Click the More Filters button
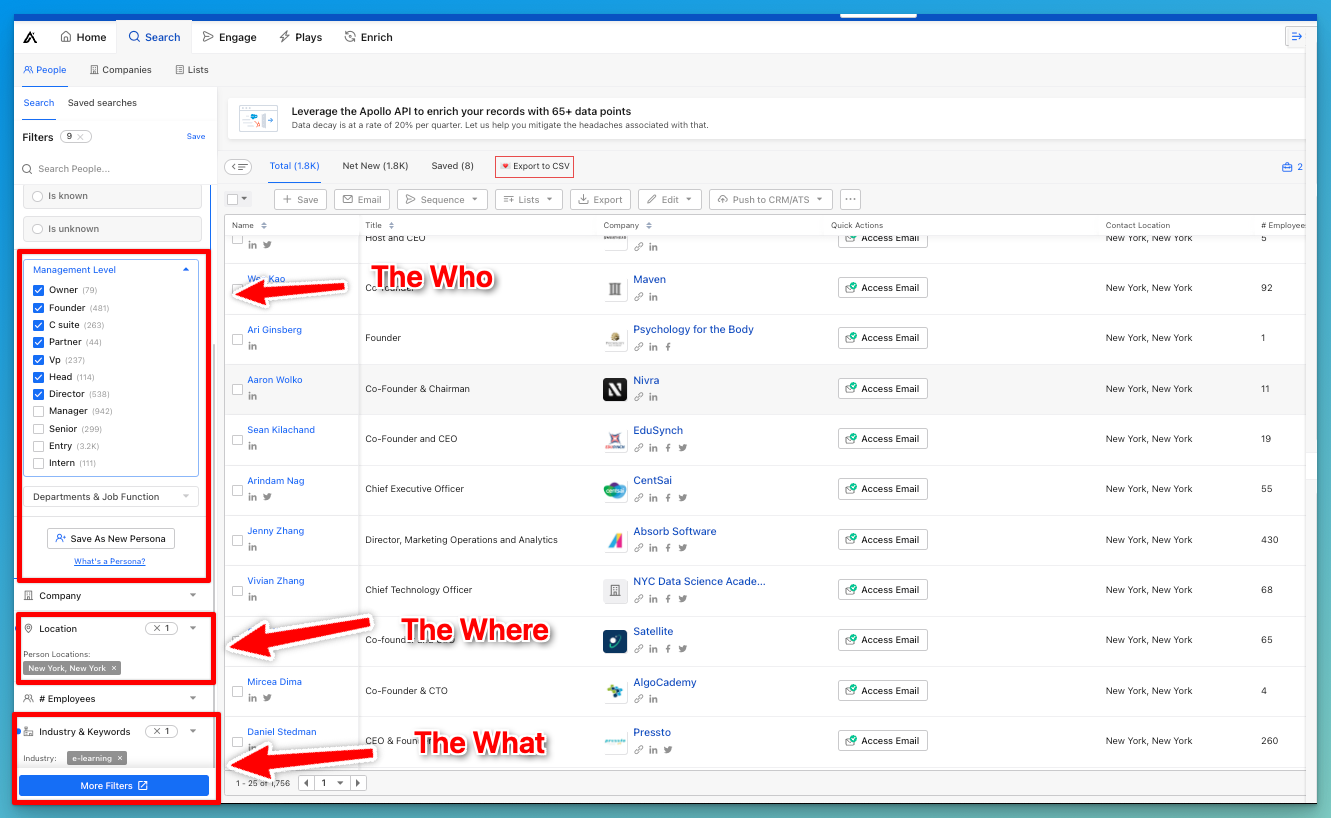 coord(114,786)
